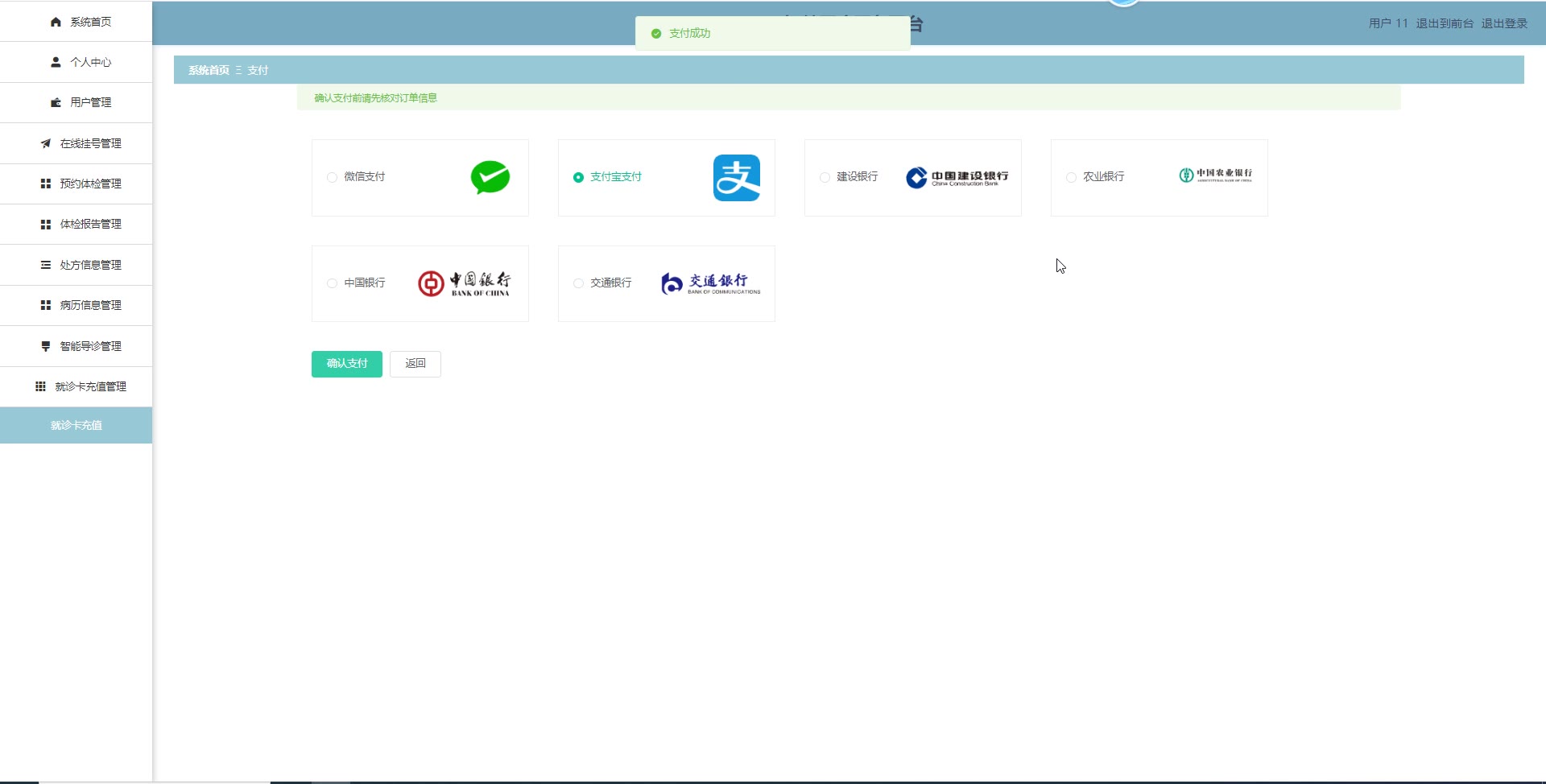
Task: Select the 农业银行 radio button
Action: 1071,177
